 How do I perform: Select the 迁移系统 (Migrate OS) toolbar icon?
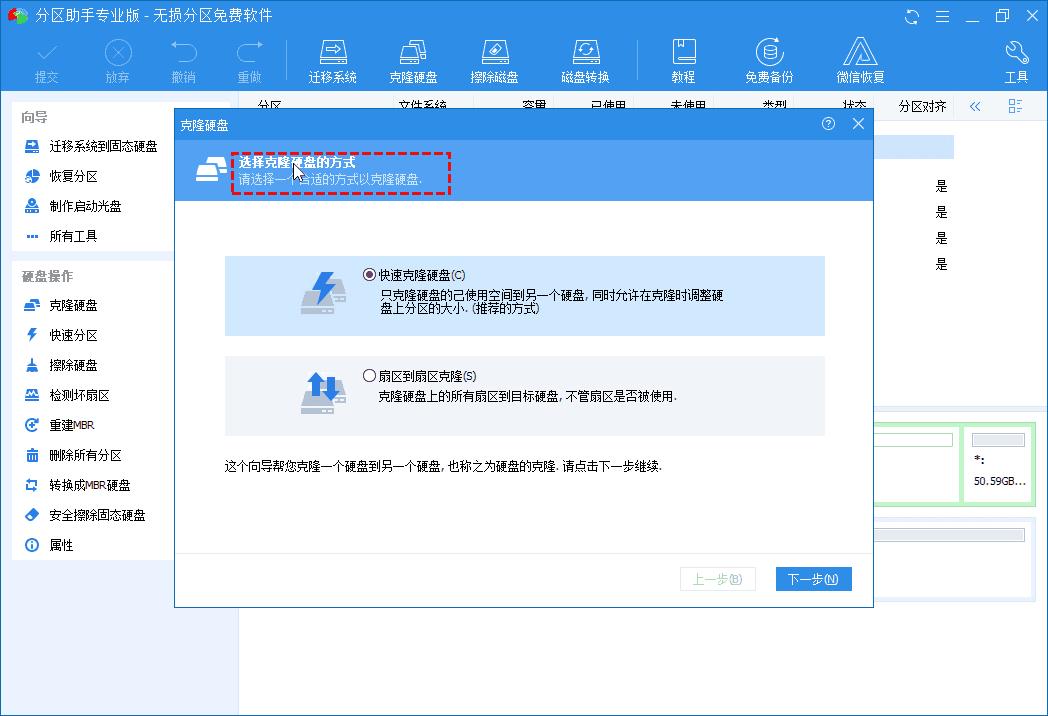point(331,58)
